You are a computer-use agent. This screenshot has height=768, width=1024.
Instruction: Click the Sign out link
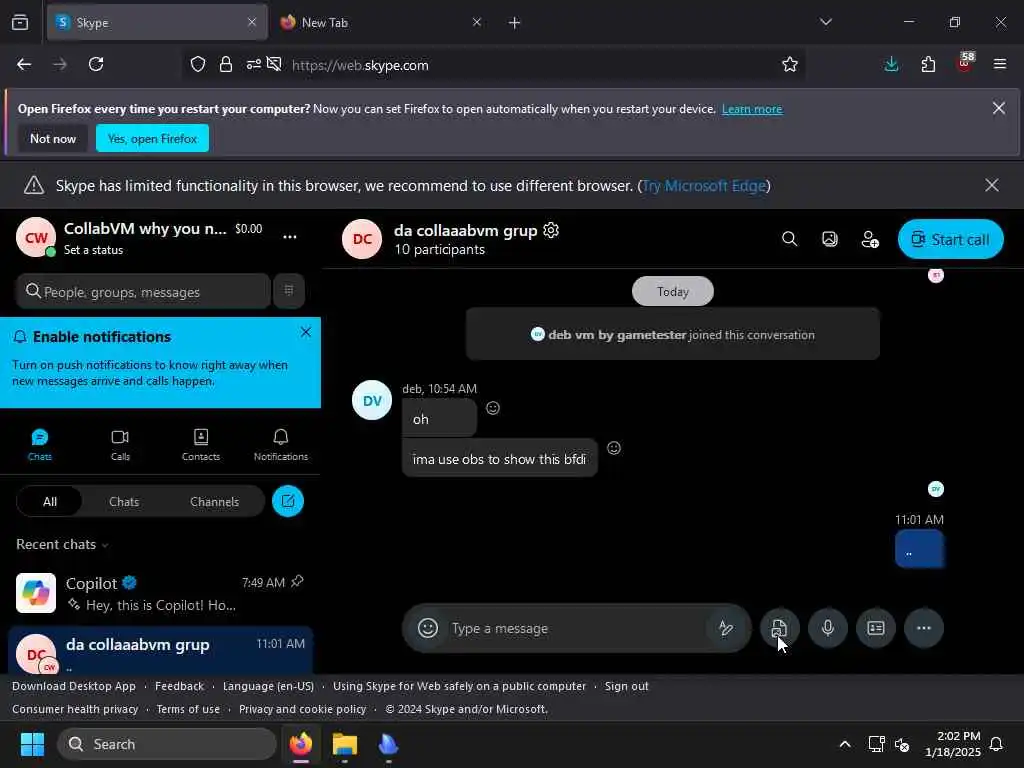[626, 686]
